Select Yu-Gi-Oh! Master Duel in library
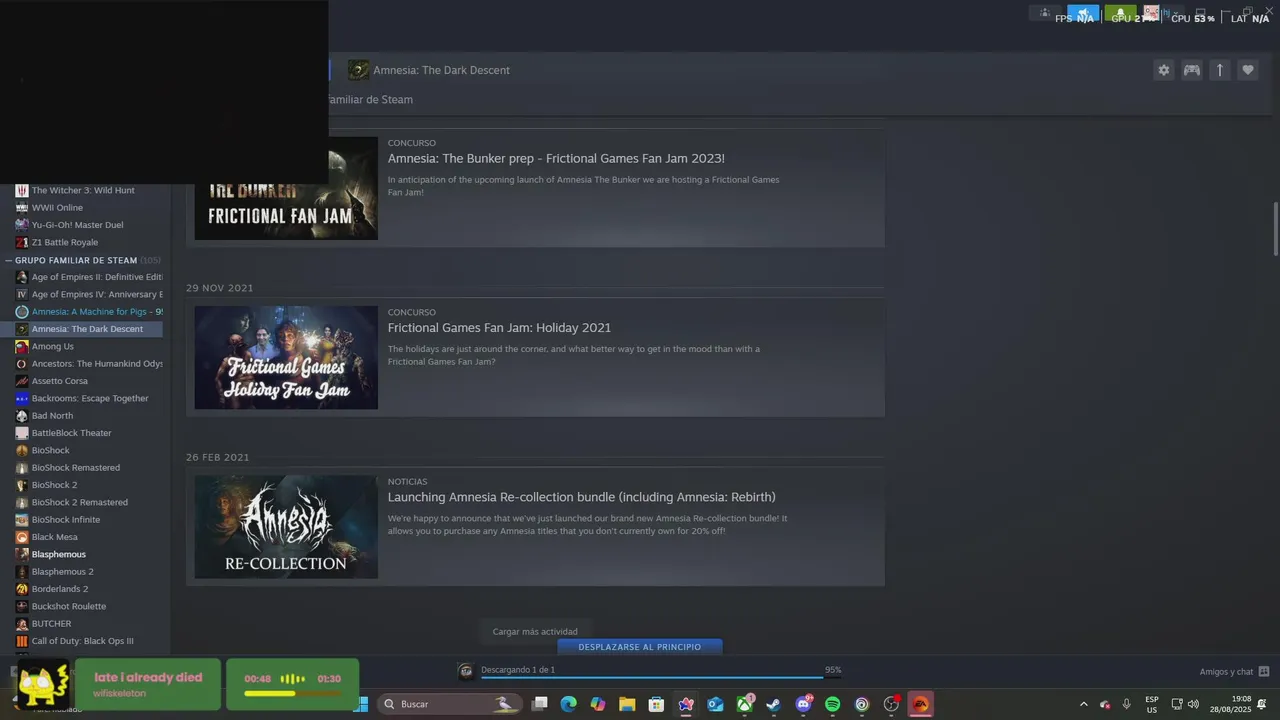 [77, 225]
